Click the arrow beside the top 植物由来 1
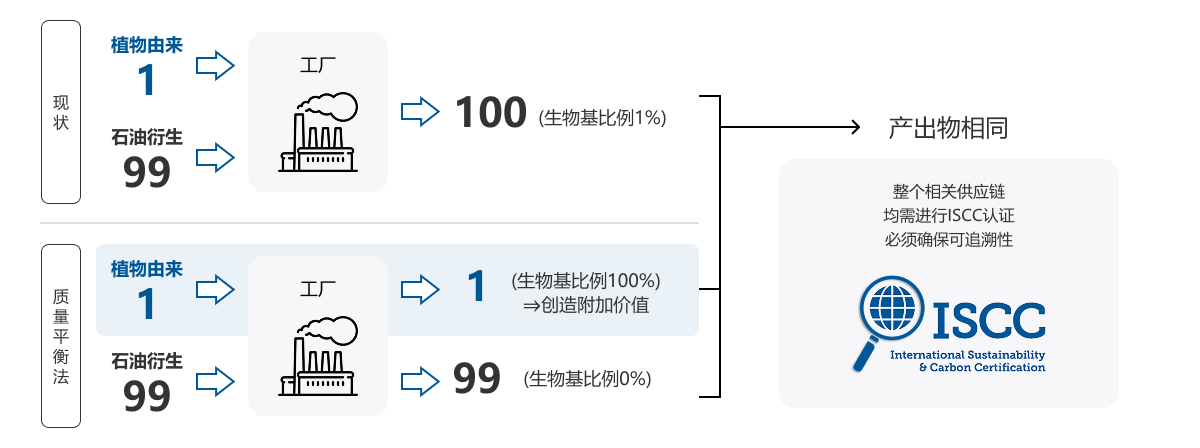The image size is (1200, 448). coord(214,67)
